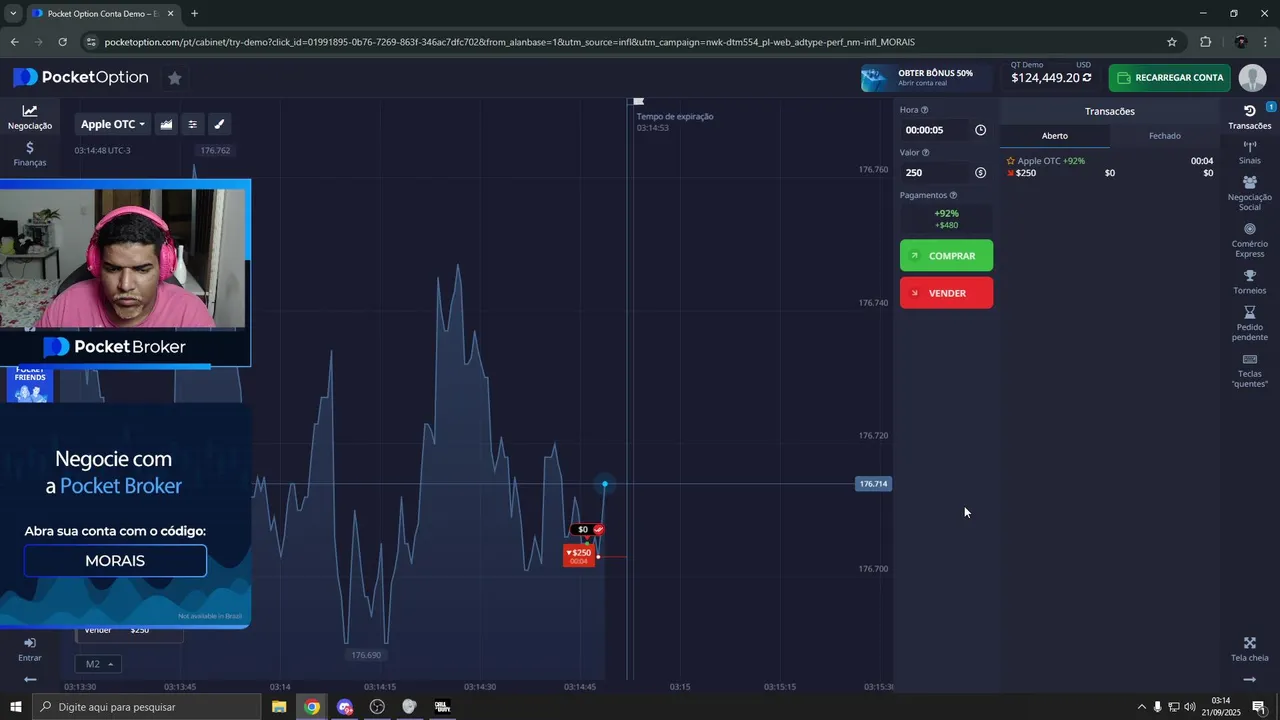Viewport: 1280px width, 720px height.
Task: Open a new browser tab
Action: (194, 13)
